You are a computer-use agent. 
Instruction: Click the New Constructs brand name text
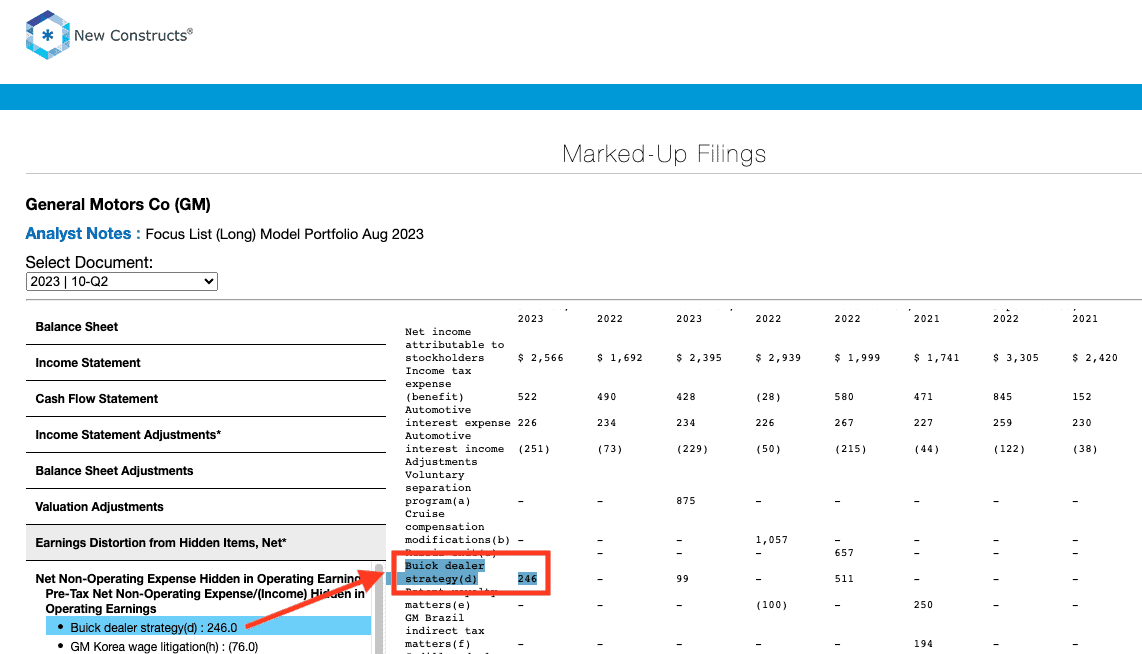[x=133, y=35]
